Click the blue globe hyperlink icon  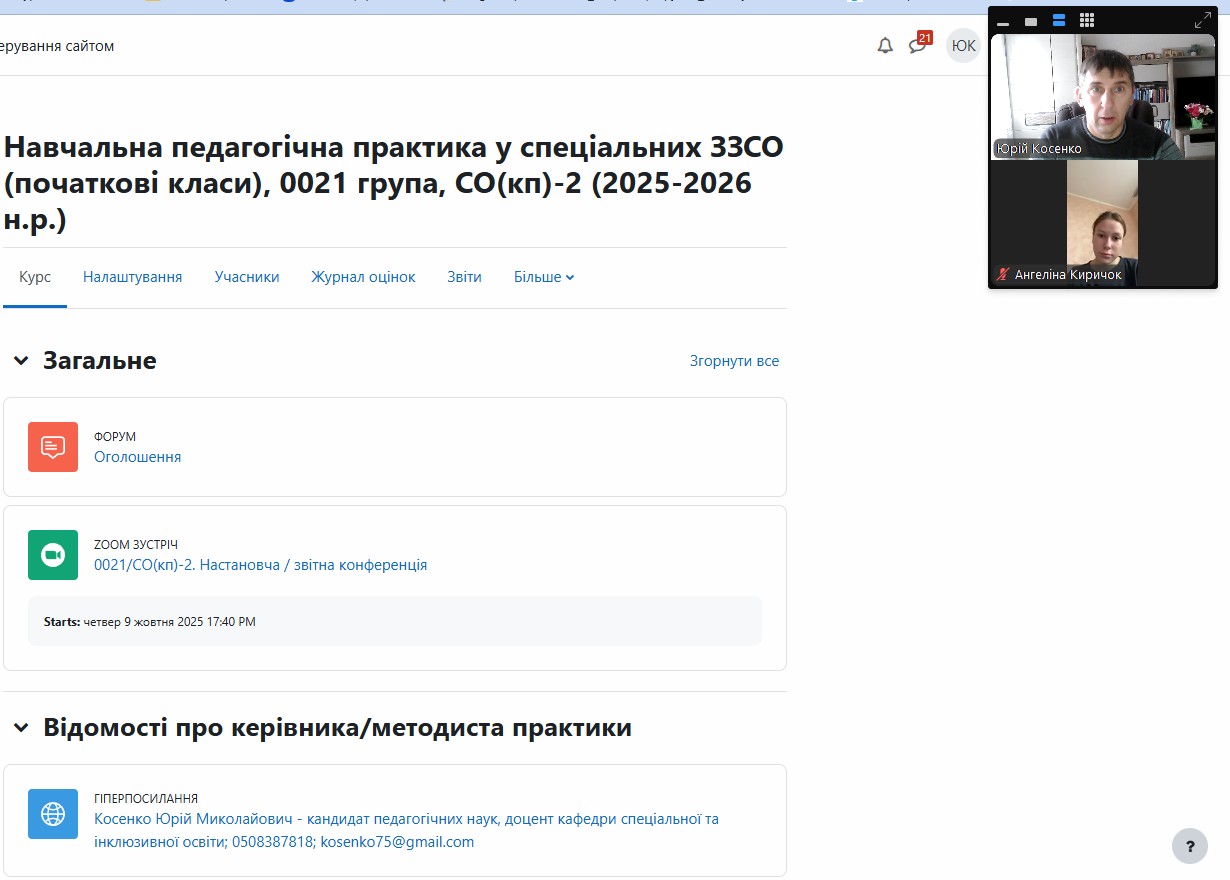53,814
